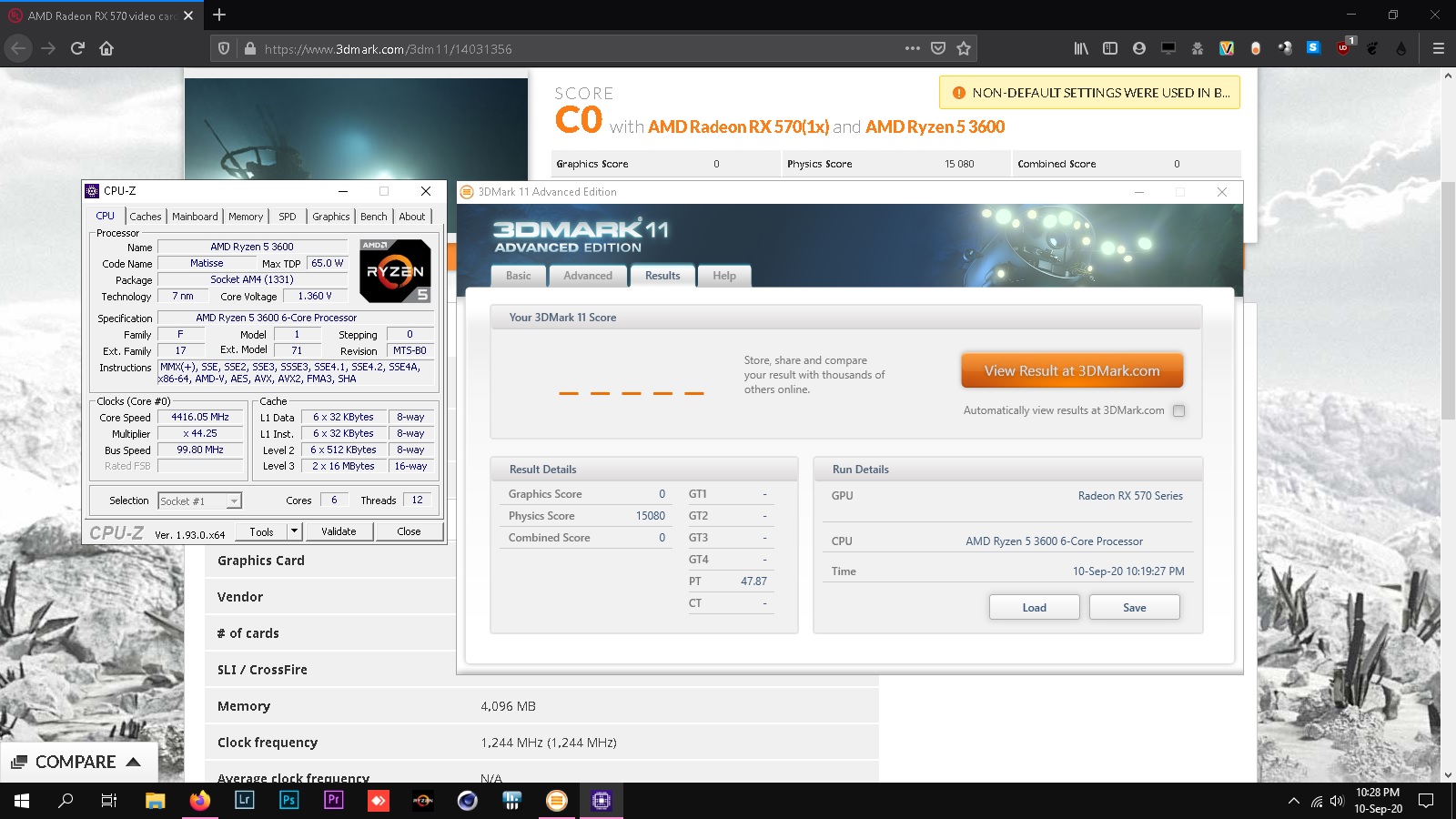Open the Firefox Library icon
1456x819 pixels.
tap(1081, 48)
